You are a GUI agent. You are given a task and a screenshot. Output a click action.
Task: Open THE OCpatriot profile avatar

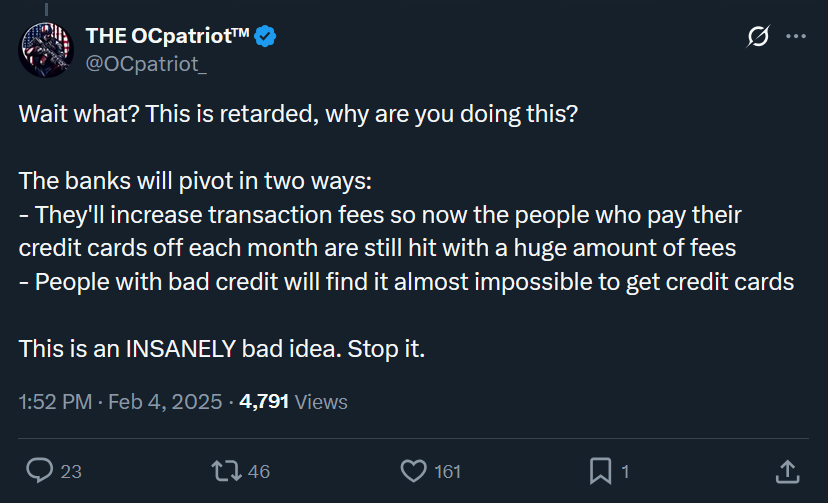coord(46,50)
